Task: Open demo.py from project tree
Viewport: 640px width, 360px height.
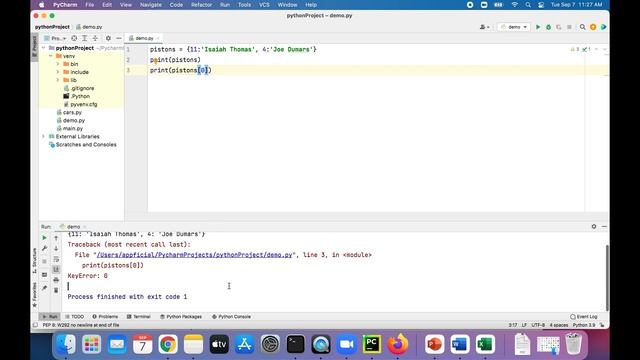Action: point(71,120)
